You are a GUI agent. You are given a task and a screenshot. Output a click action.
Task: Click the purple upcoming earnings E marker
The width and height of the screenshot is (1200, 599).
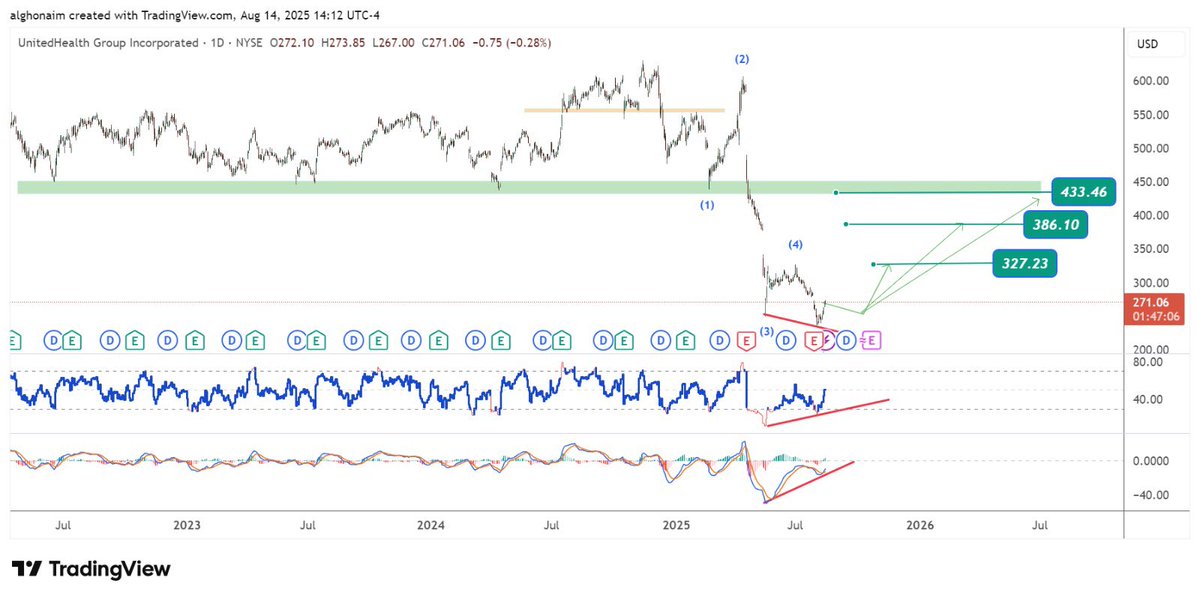click(x=871, y=341)
